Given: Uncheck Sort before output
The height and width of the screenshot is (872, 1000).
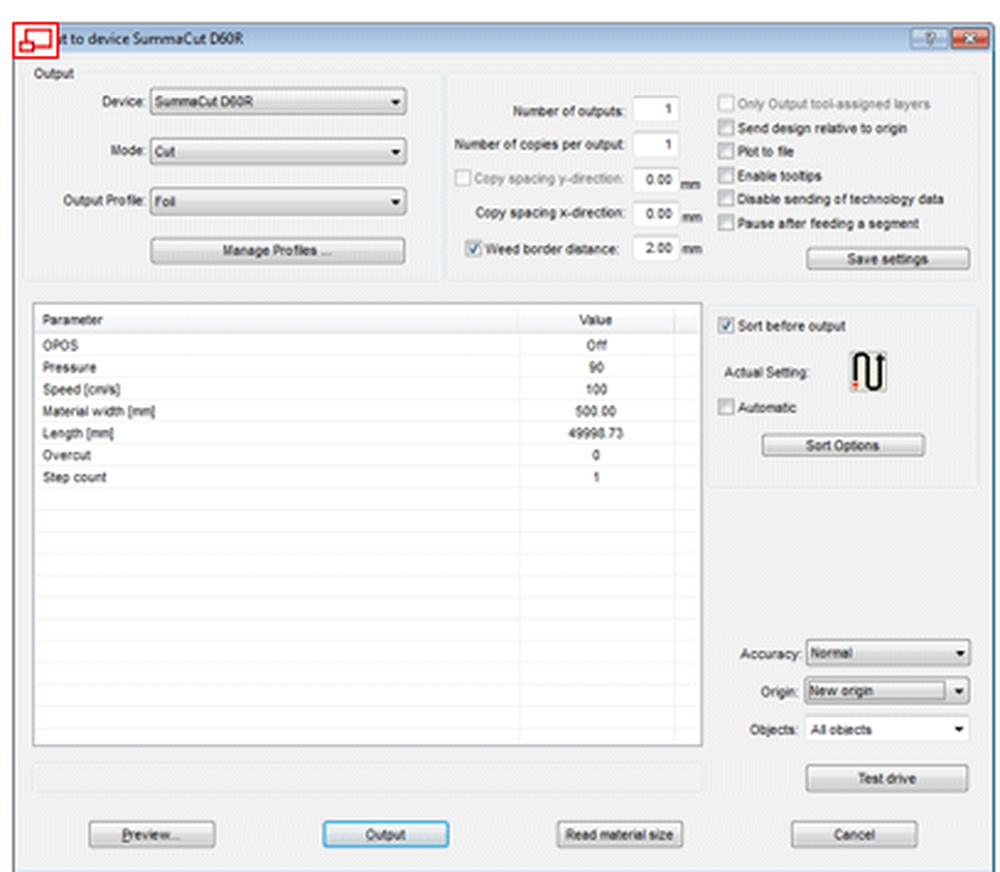Looking at the screenshot, I should click(726, 325).
